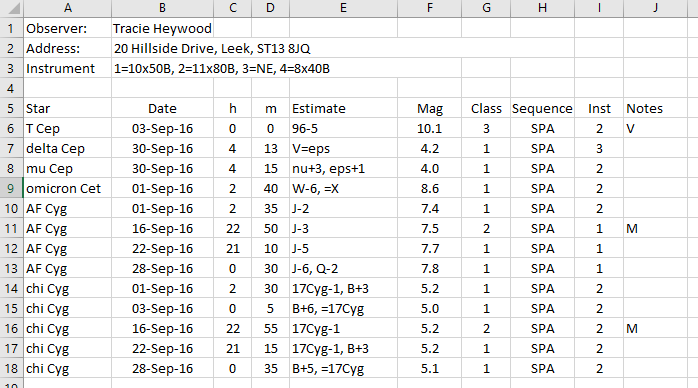Click estimate cell 'J-2' in row 10
Image resolution: width=698 pixels, height=388 pixels.
tap(343, 208)
